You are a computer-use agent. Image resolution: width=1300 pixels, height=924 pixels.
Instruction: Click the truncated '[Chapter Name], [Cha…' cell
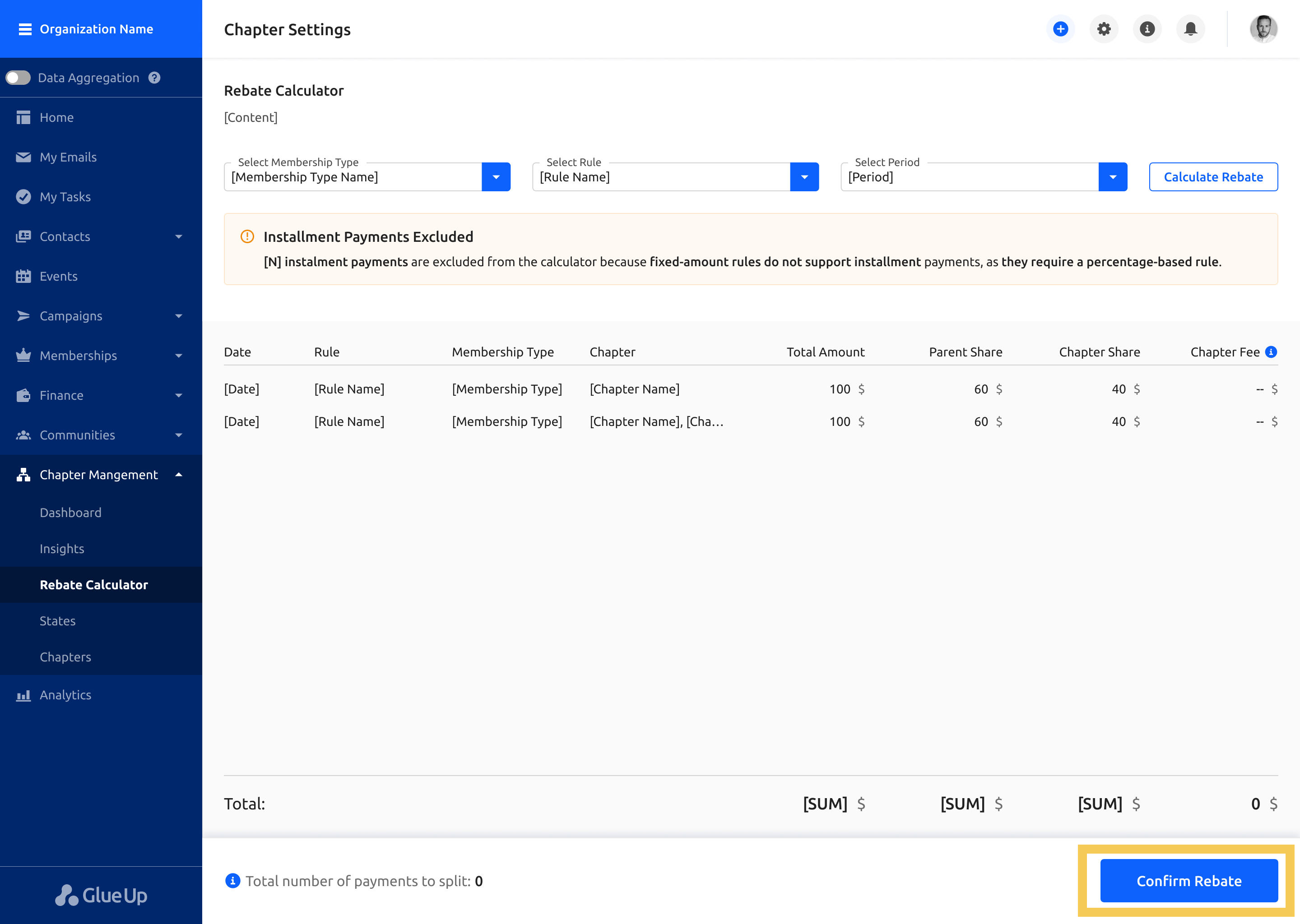(657, 421)
